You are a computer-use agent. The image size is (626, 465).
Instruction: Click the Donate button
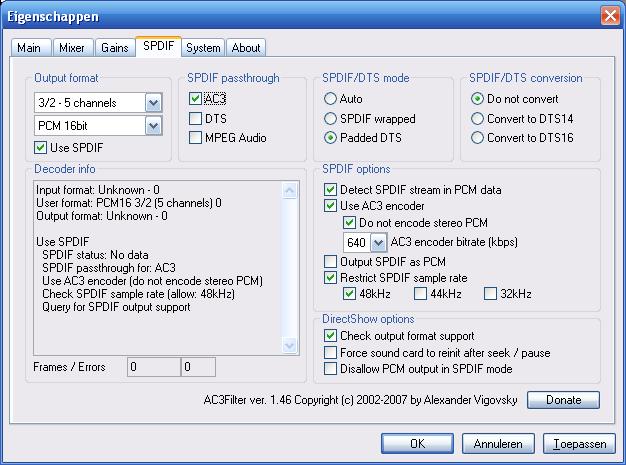click(x=563, y=400)
